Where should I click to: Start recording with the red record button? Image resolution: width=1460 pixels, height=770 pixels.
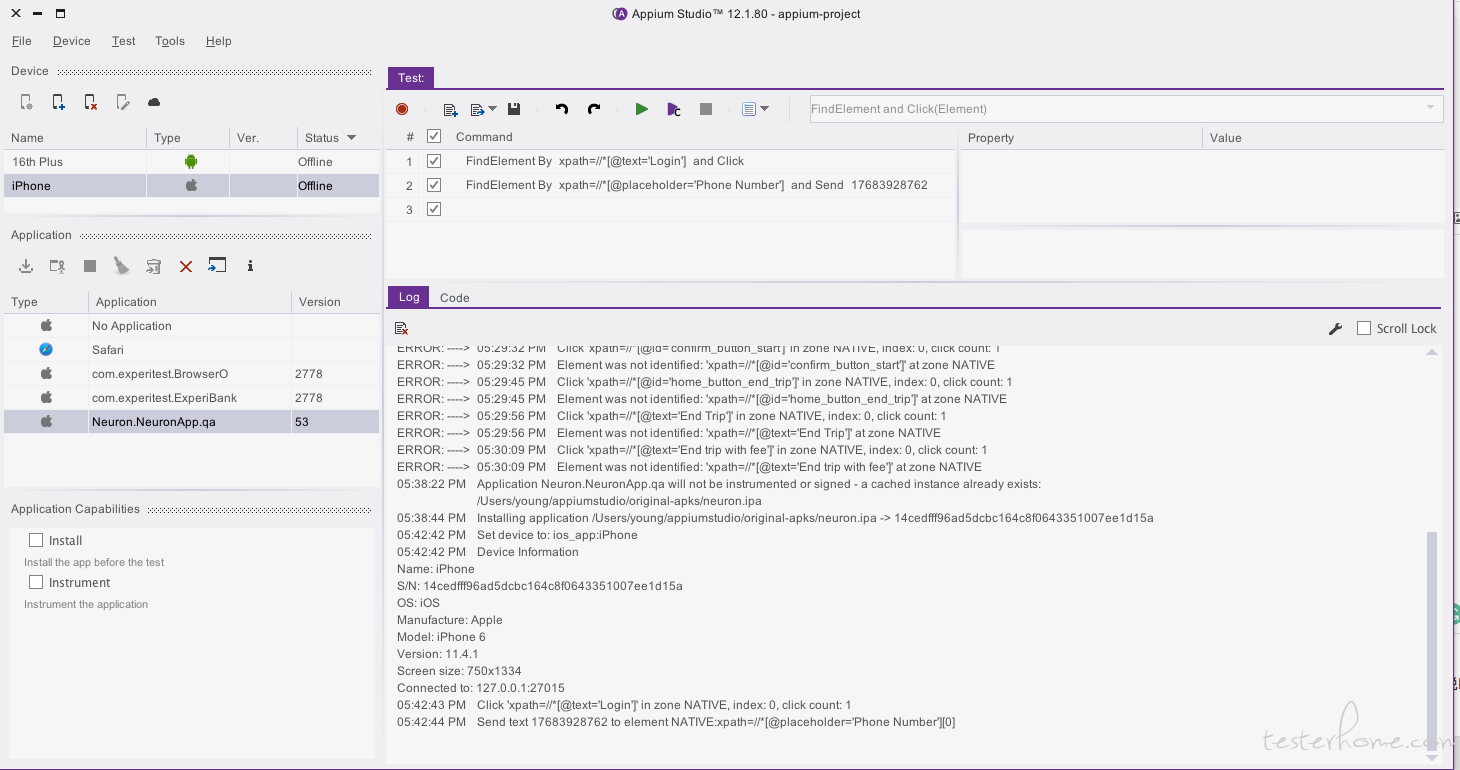[402, 109]
